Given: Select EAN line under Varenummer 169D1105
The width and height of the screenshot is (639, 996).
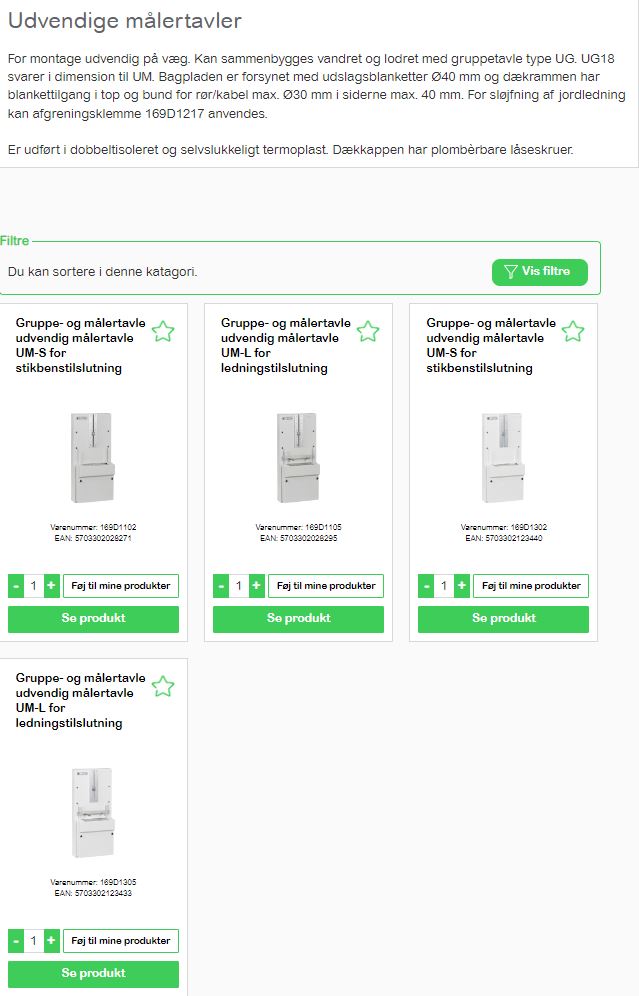Looking at the screenshot, I should tap(298, 538).
